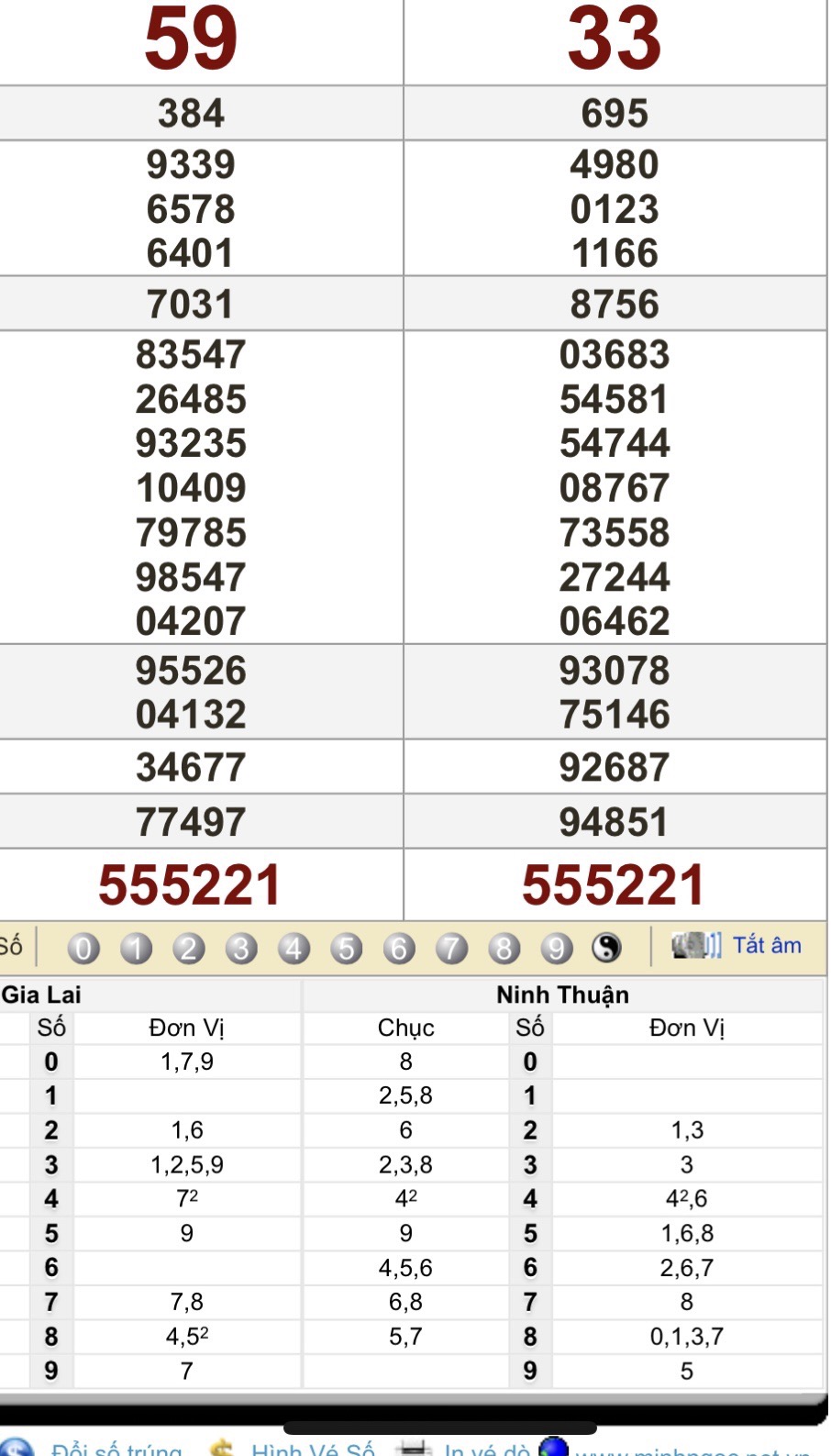Open the Đổi số trúng link
831x1456 pixels.
(116, 1449)
